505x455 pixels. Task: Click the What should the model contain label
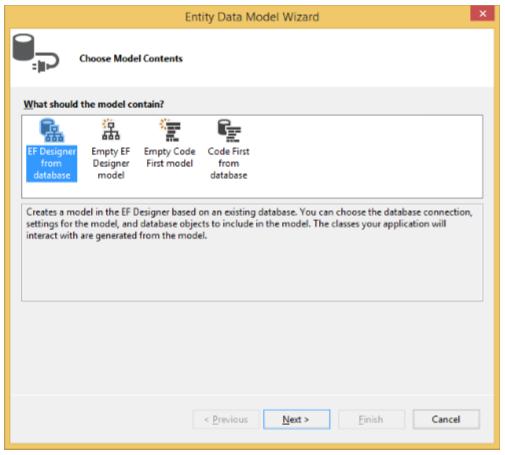[x=94, y=104]
